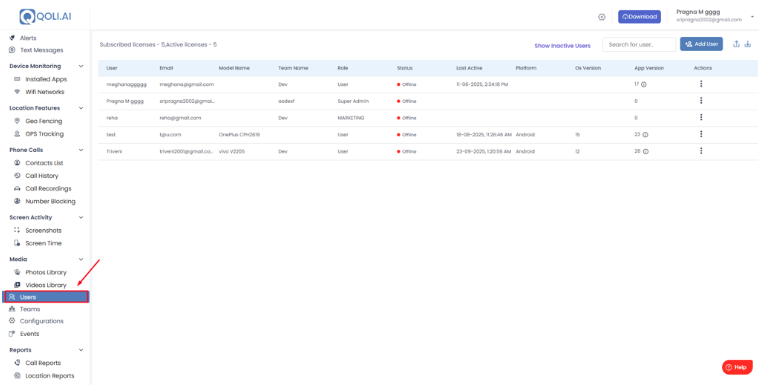Click the Geo Fencing pin icon
Viewport: 759px width, 385px height.
[x=17, y=121]
